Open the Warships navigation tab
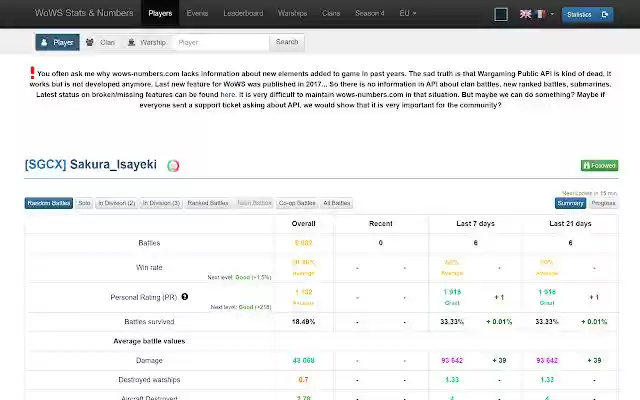 click(x=292, y=13)
